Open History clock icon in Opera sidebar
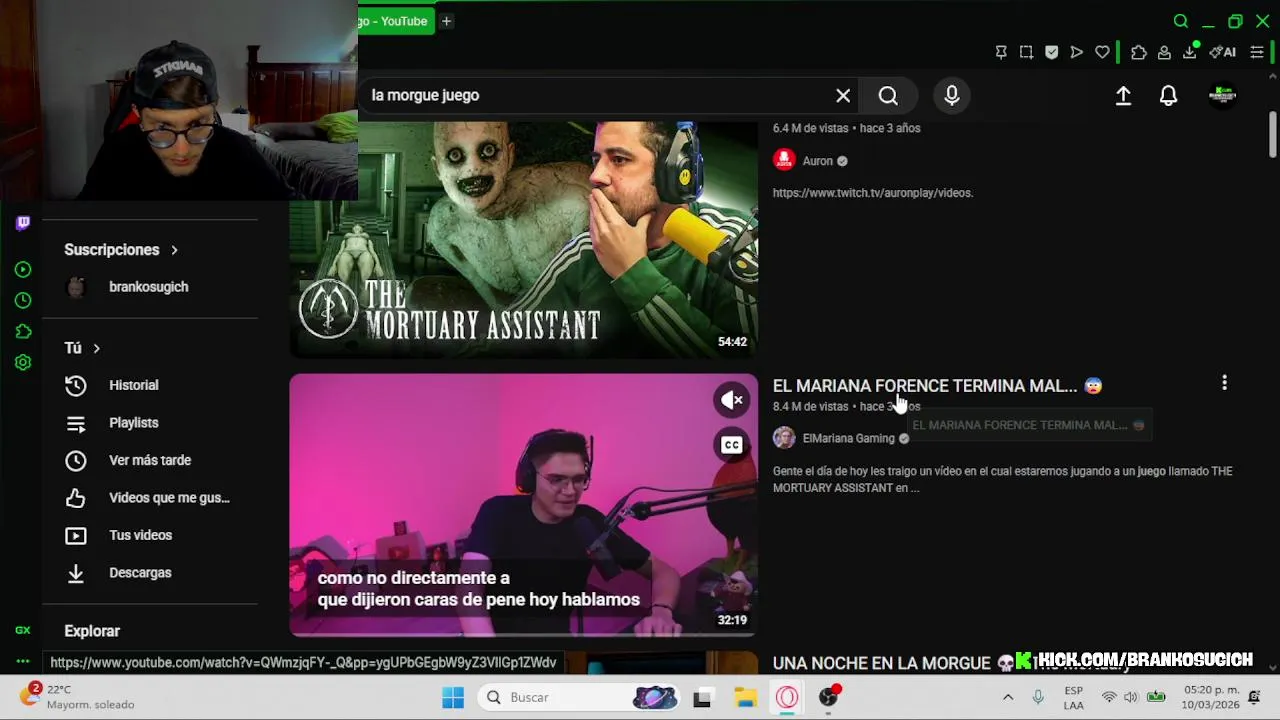This screenshot has height=720, width=1280. pos(23,300)
